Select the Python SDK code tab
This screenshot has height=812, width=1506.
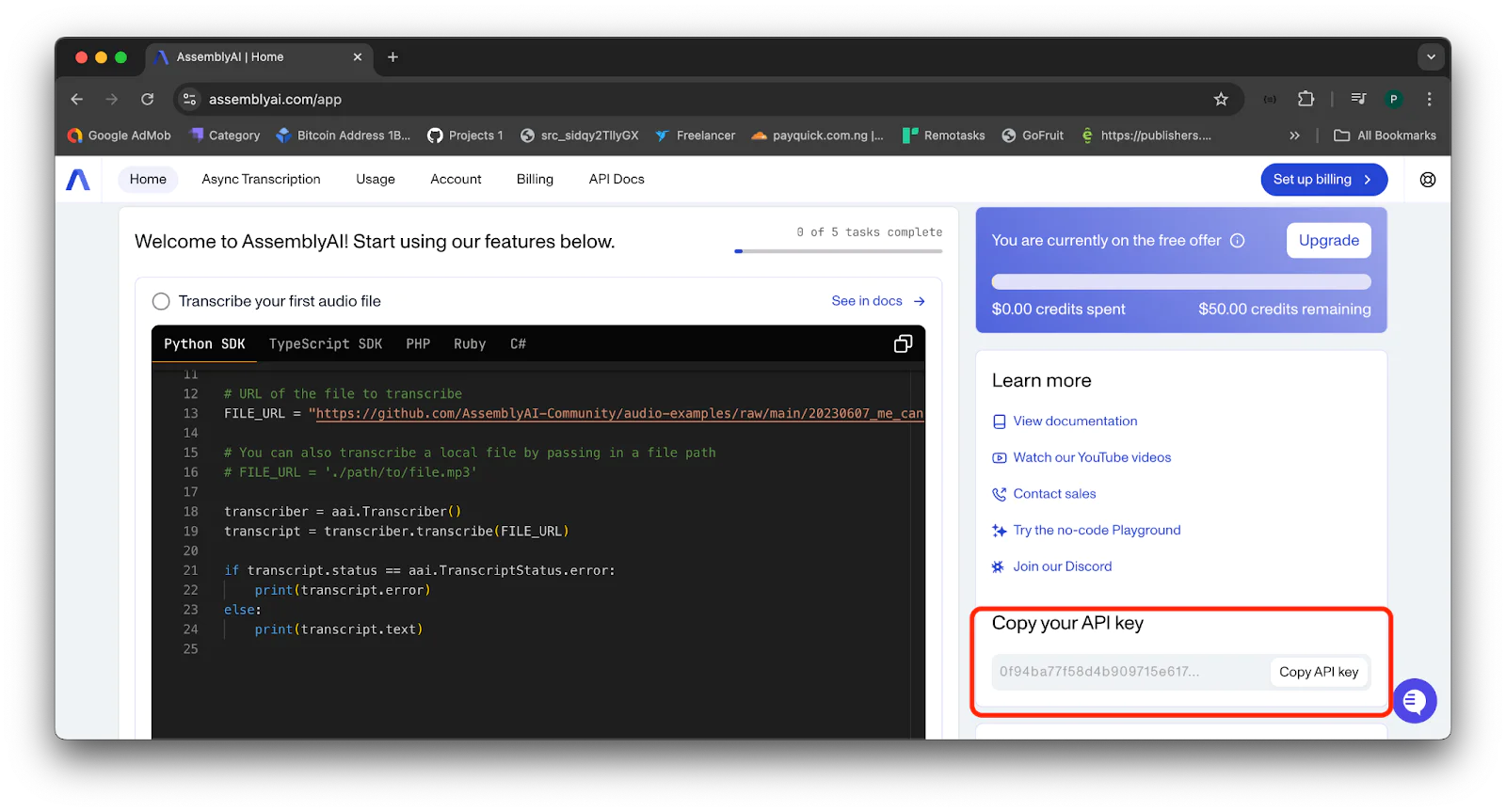pos(204,343)
